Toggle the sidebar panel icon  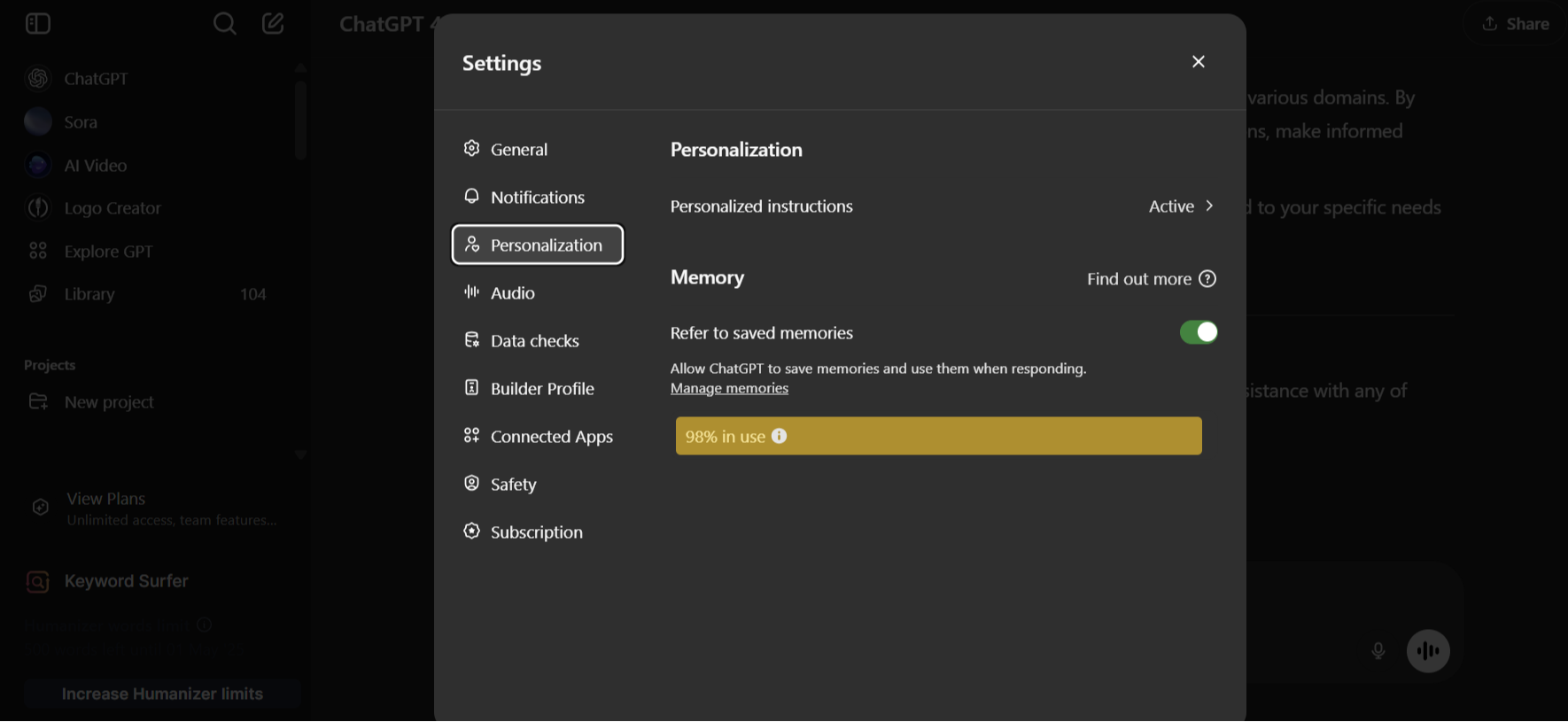38,23
